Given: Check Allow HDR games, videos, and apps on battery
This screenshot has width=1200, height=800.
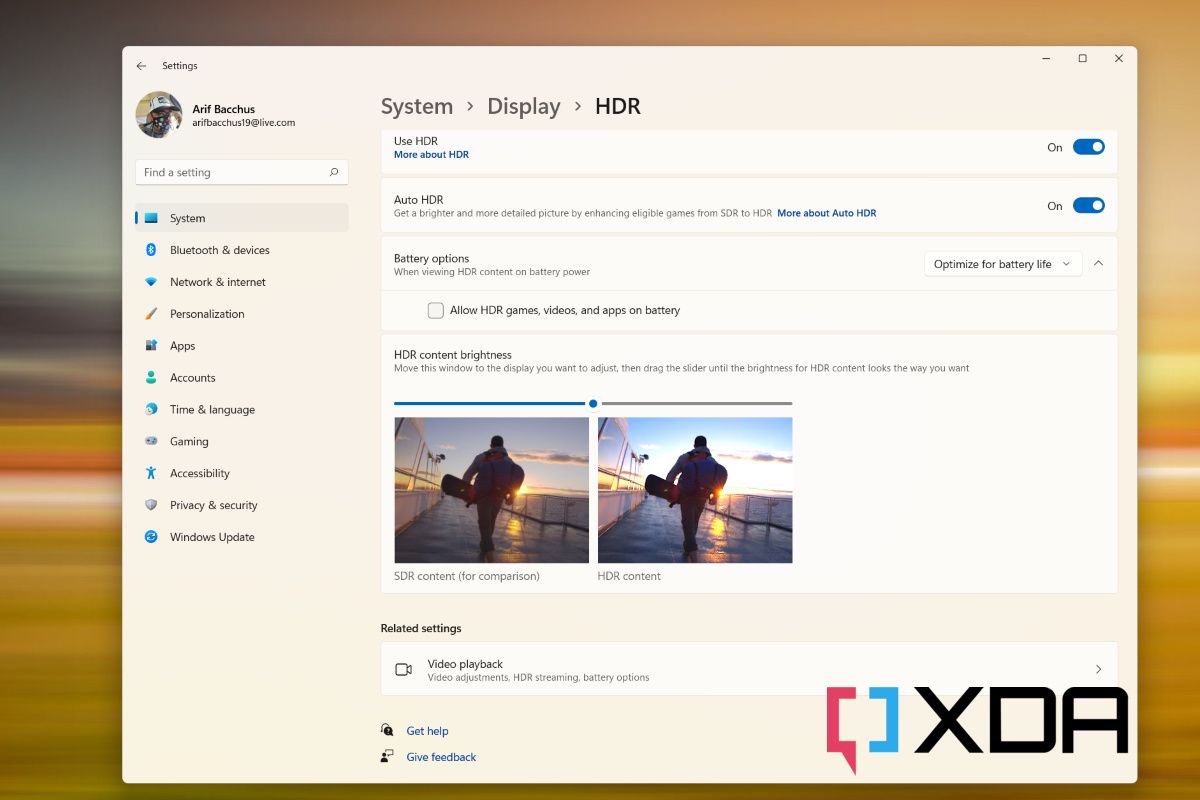Looking at the screenshot, I should 435,310.
